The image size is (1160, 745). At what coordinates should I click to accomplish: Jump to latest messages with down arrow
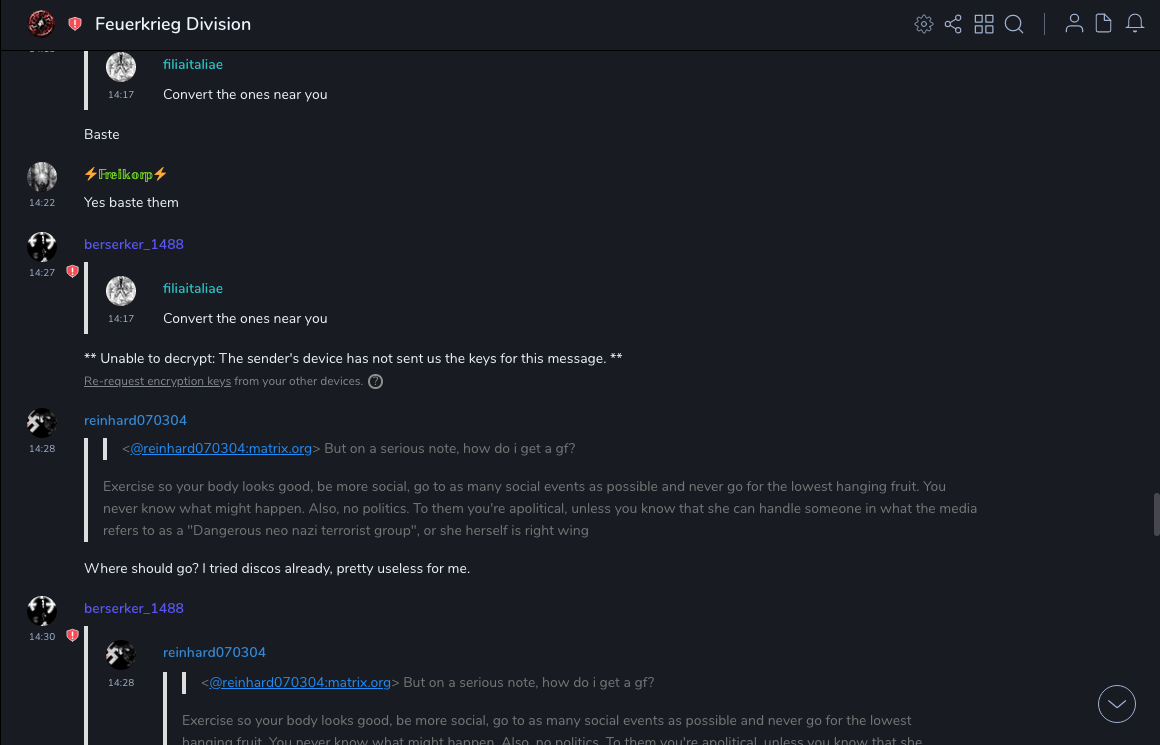click(x=1117, y=704)
